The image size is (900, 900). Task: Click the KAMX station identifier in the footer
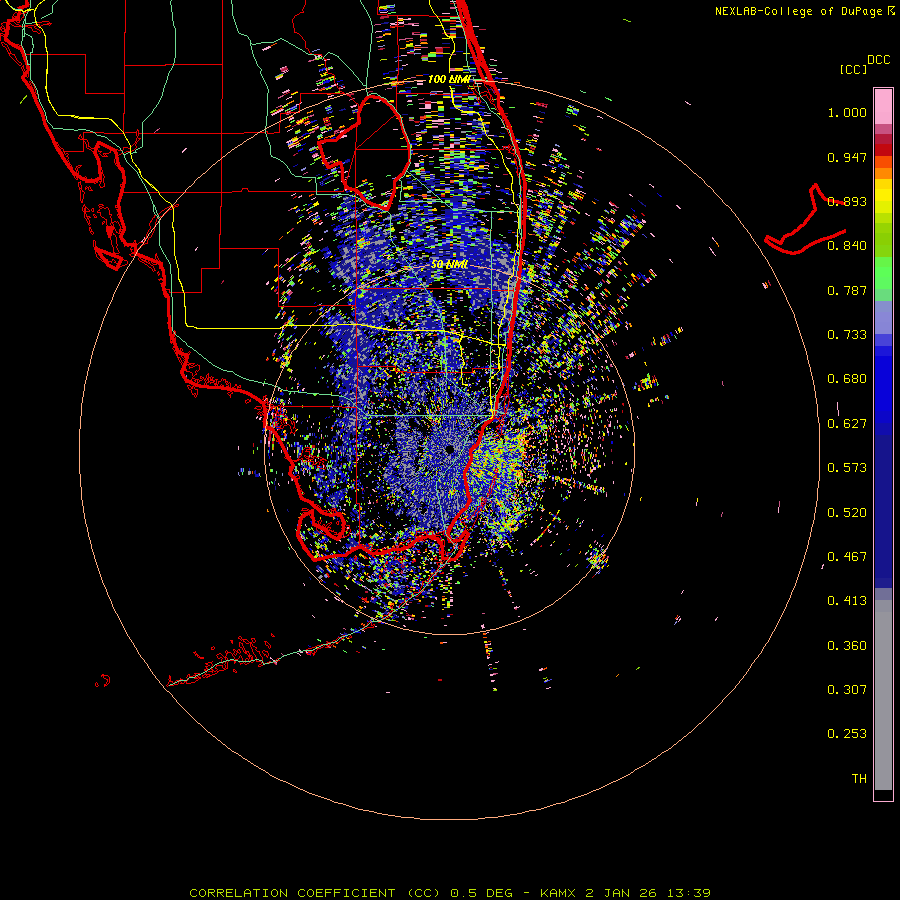pos(558,893)
